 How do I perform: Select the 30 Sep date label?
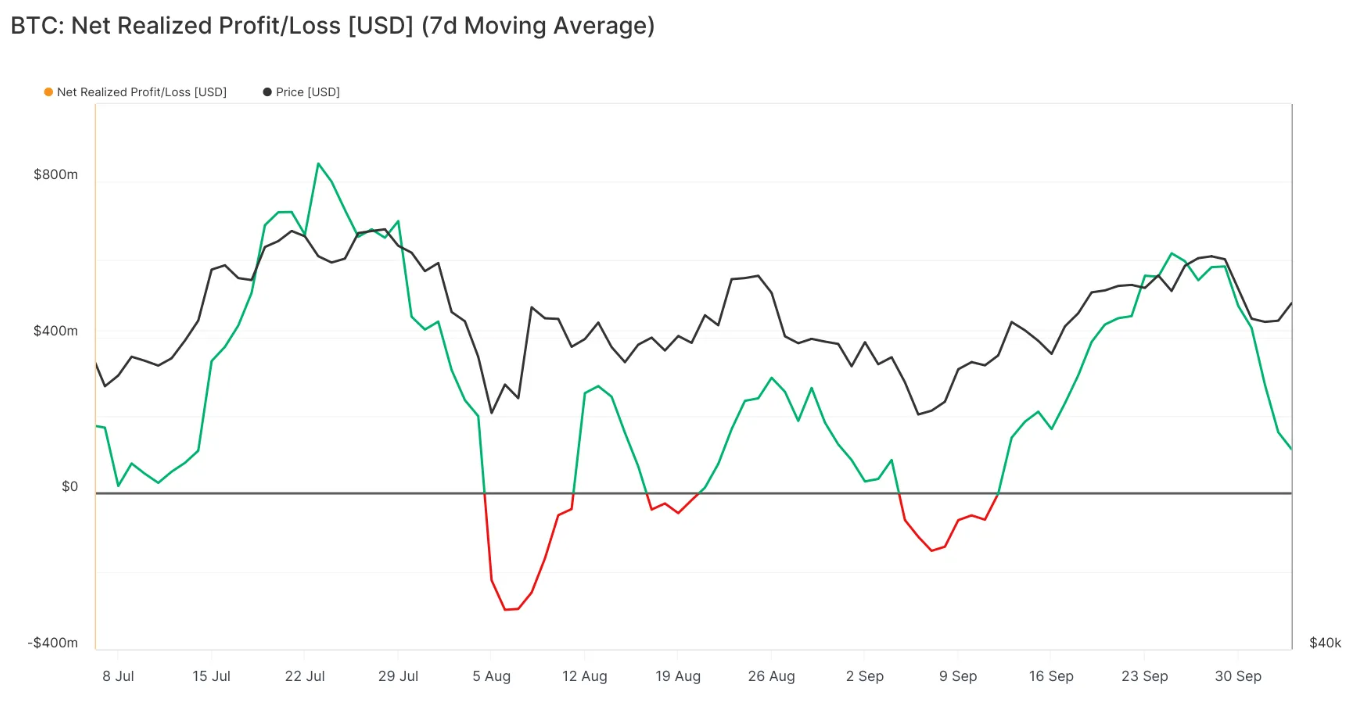click(x=1238, y=677)
